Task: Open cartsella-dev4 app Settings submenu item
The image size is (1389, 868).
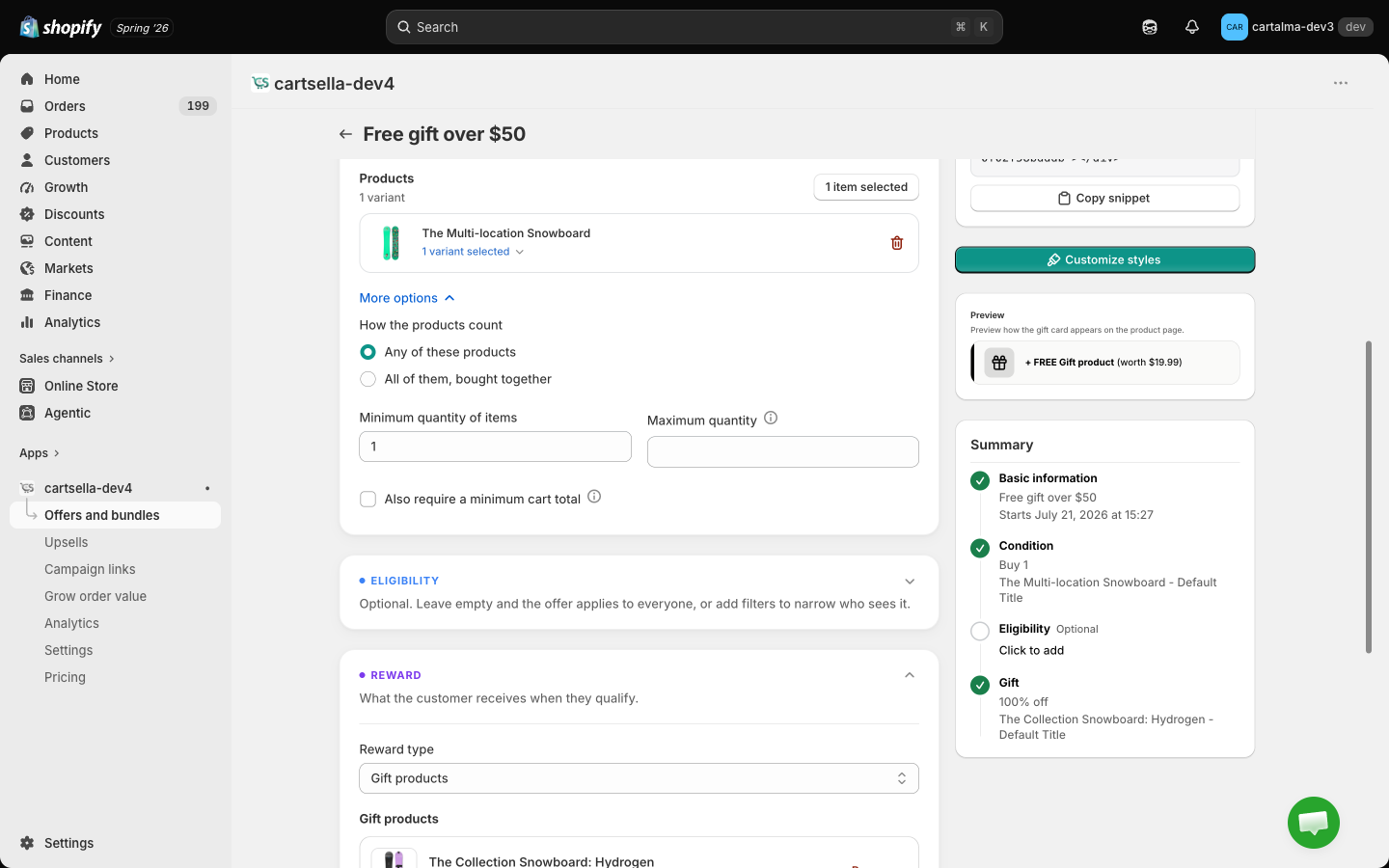Action: 68,650
